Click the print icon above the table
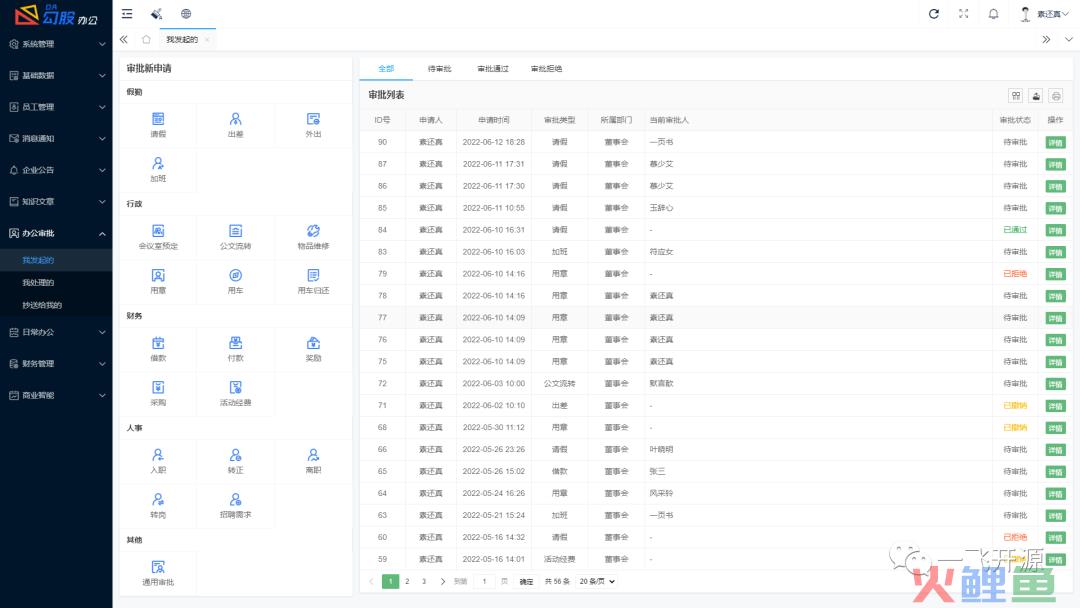 tap(1056, 96)
